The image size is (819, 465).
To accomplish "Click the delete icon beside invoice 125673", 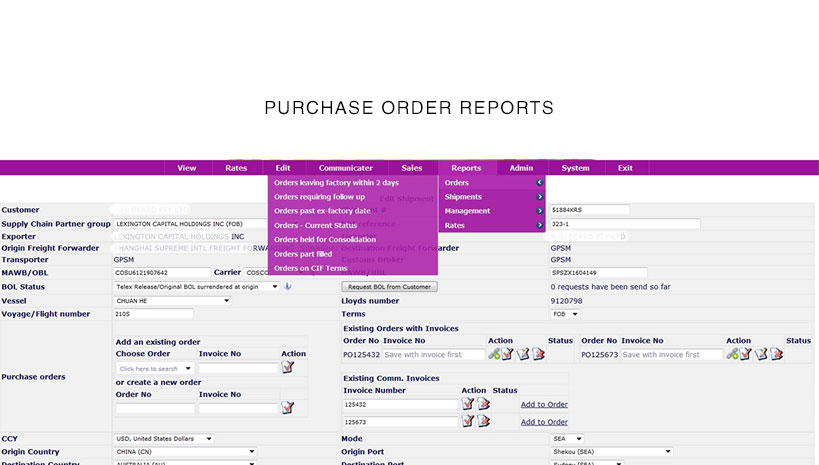I will point(483,422).
